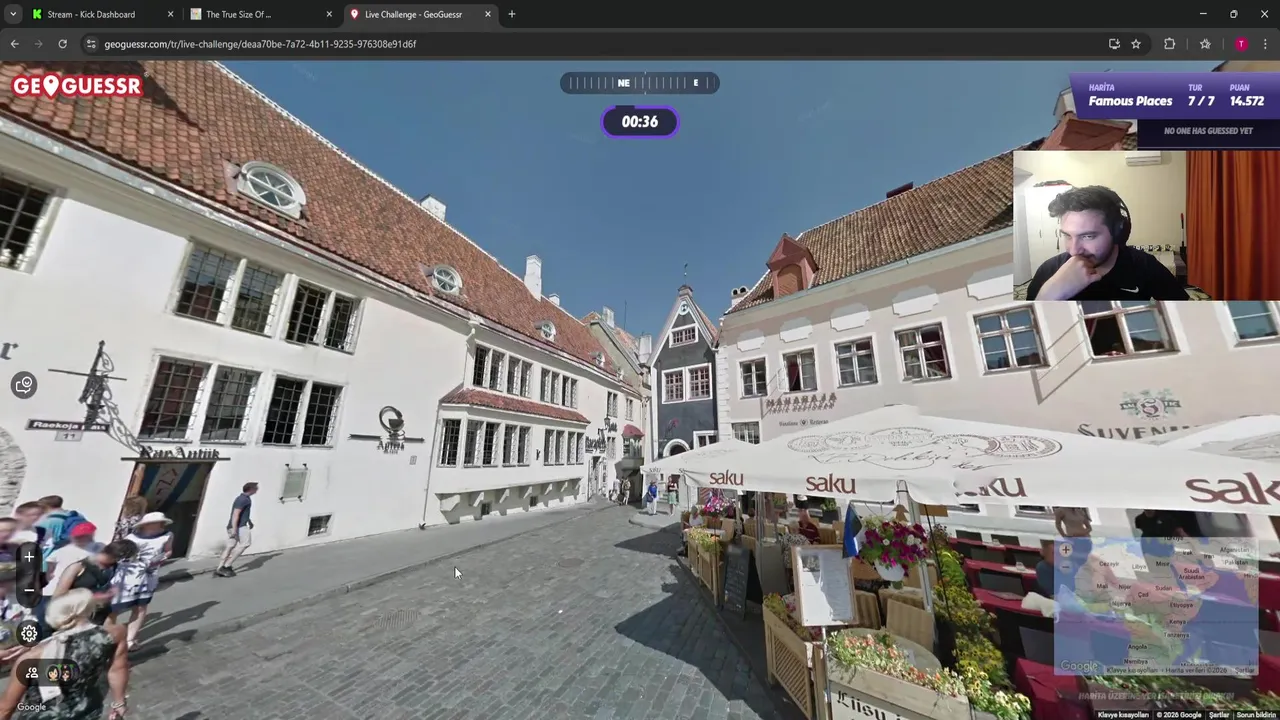Click the guess mini-map of Africa
The width and height of the screenshot is (1280, 720).
(1156, 607)
